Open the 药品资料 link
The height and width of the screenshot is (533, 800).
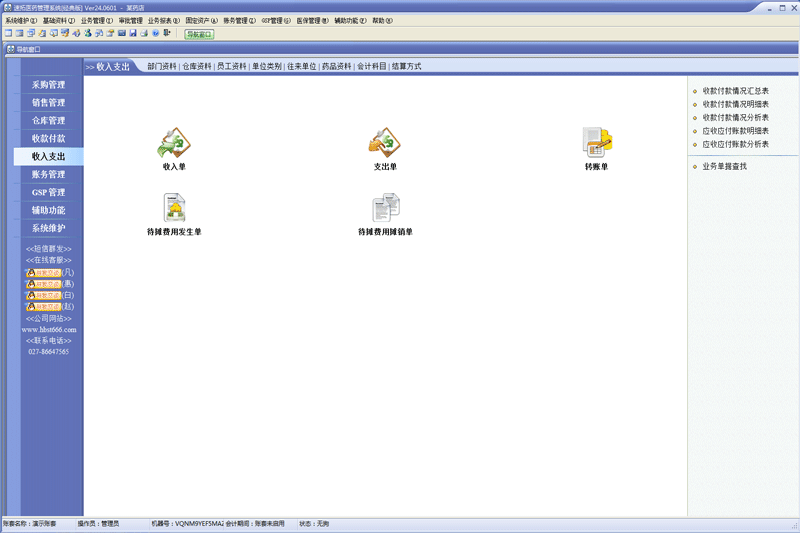point(337,67)
